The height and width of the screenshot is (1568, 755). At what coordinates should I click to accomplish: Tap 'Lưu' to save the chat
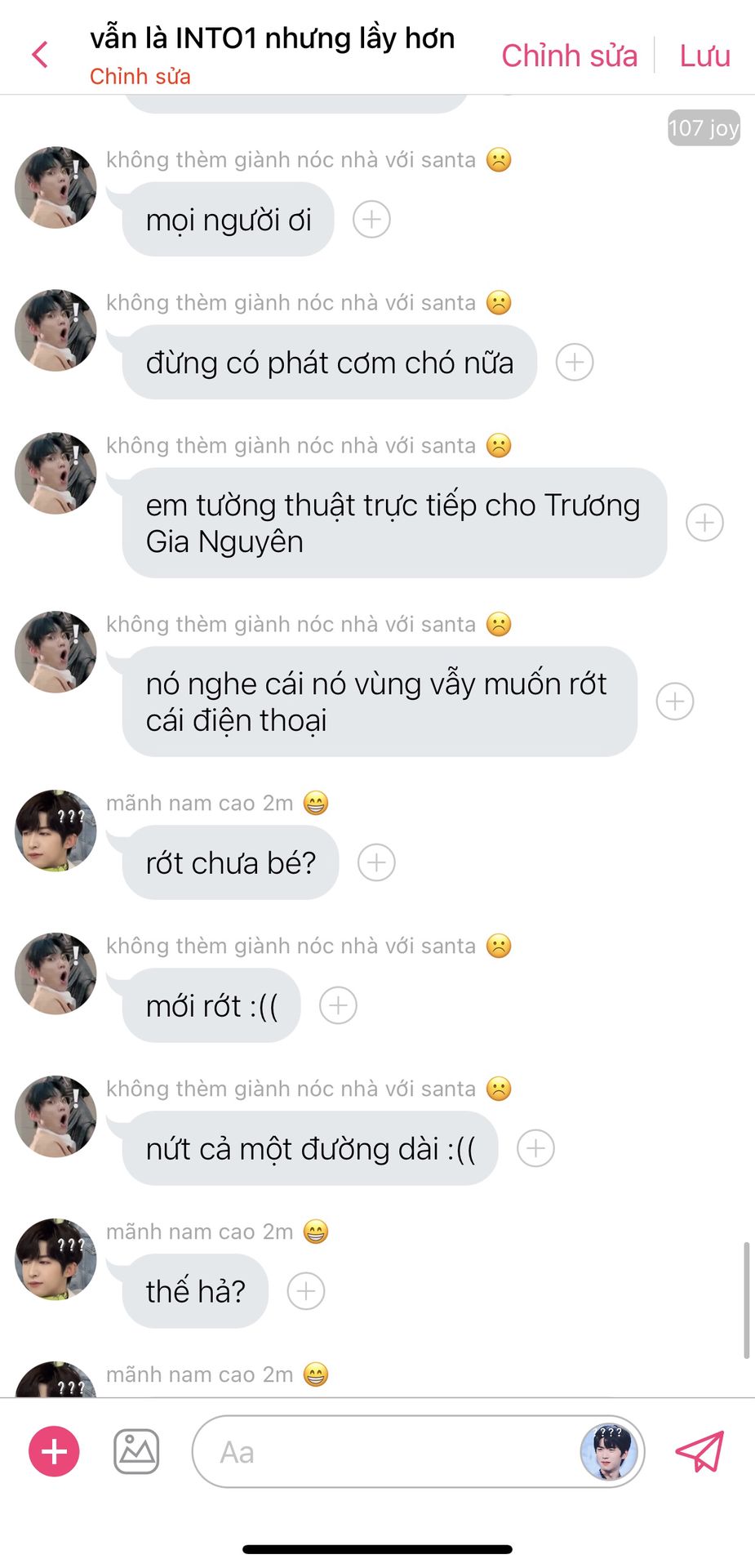[705, 56]
